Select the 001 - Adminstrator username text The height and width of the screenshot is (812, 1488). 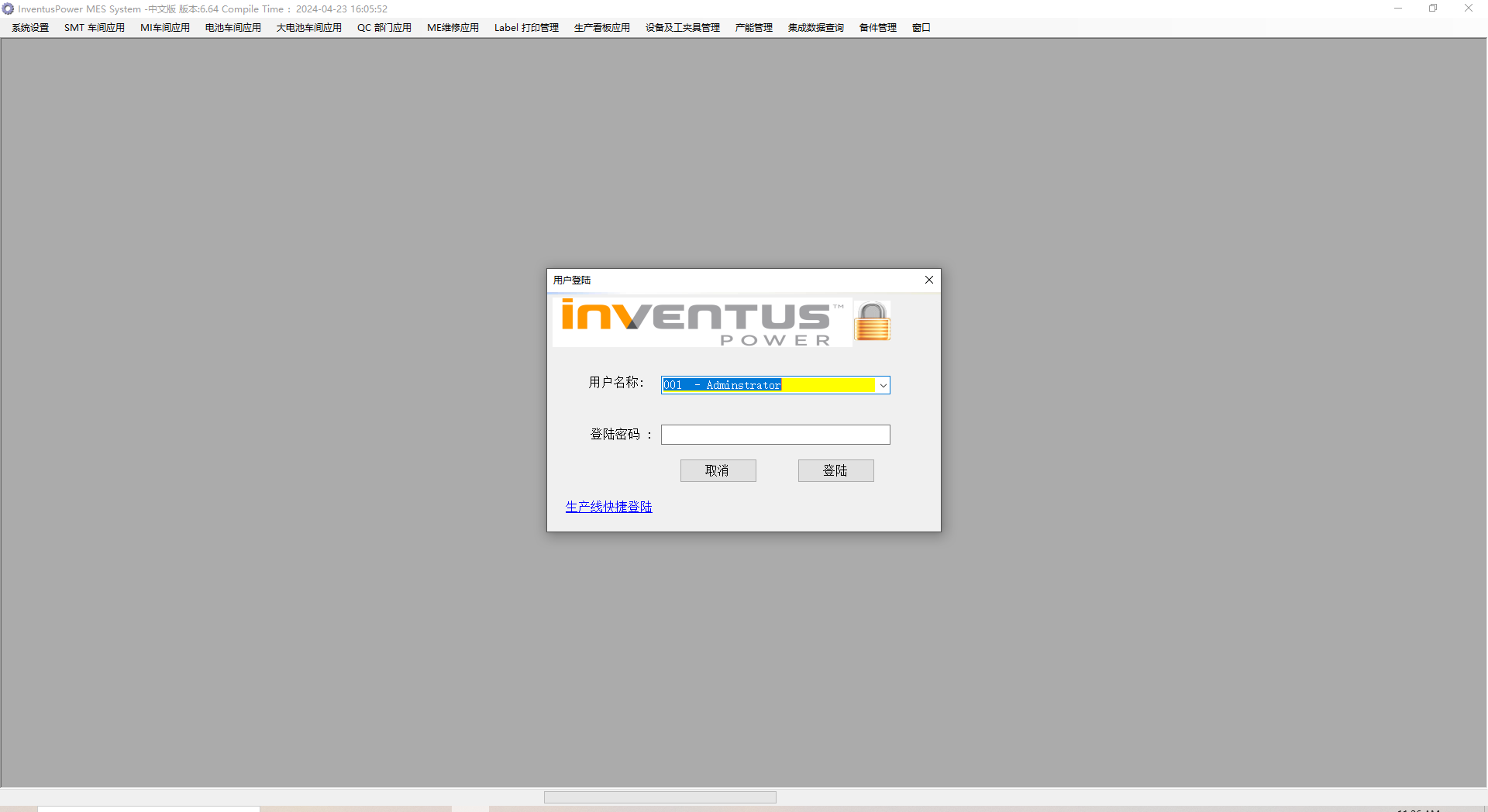click(x=722, y=385)
